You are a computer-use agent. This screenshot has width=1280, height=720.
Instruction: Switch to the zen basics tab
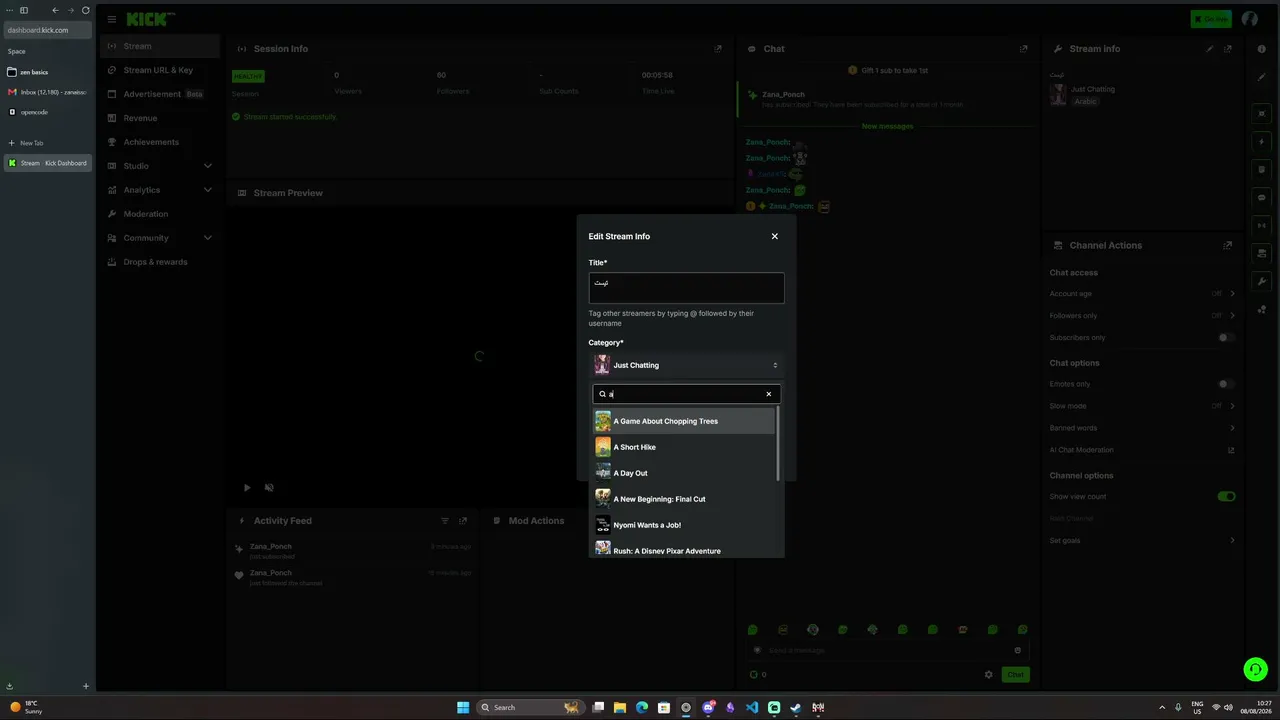[x=48, y=72]
